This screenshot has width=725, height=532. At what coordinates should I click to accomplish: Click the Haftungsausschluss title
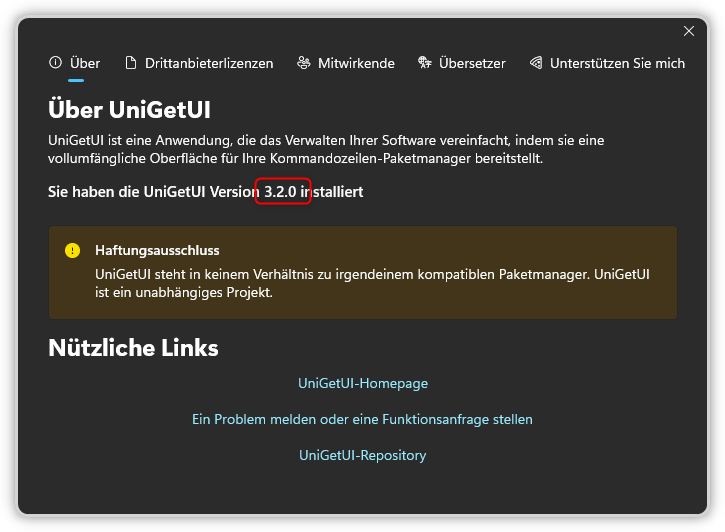pos(157,251)
